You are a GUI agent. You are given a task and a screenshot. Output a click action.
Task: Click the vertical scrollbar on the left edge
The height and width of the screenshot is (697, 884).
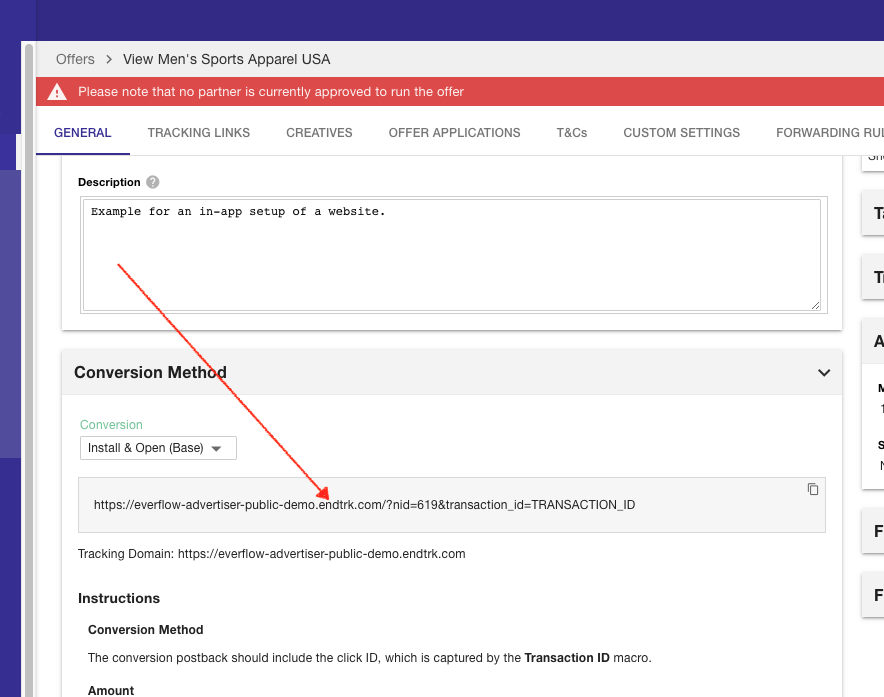tap(29, 370)
